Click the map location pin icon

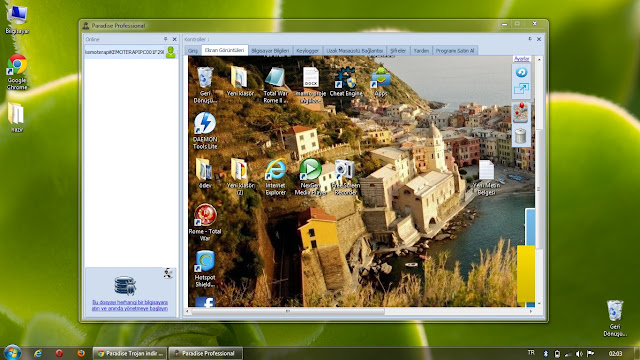pyautogui.click(x=521, y=112)
